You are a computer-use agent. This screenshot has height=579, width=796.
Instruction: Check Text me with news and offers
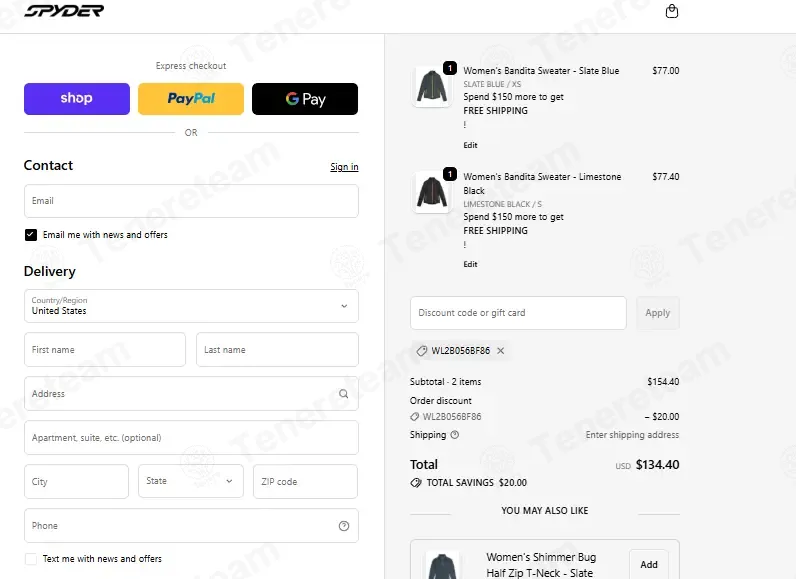point(31,559)
